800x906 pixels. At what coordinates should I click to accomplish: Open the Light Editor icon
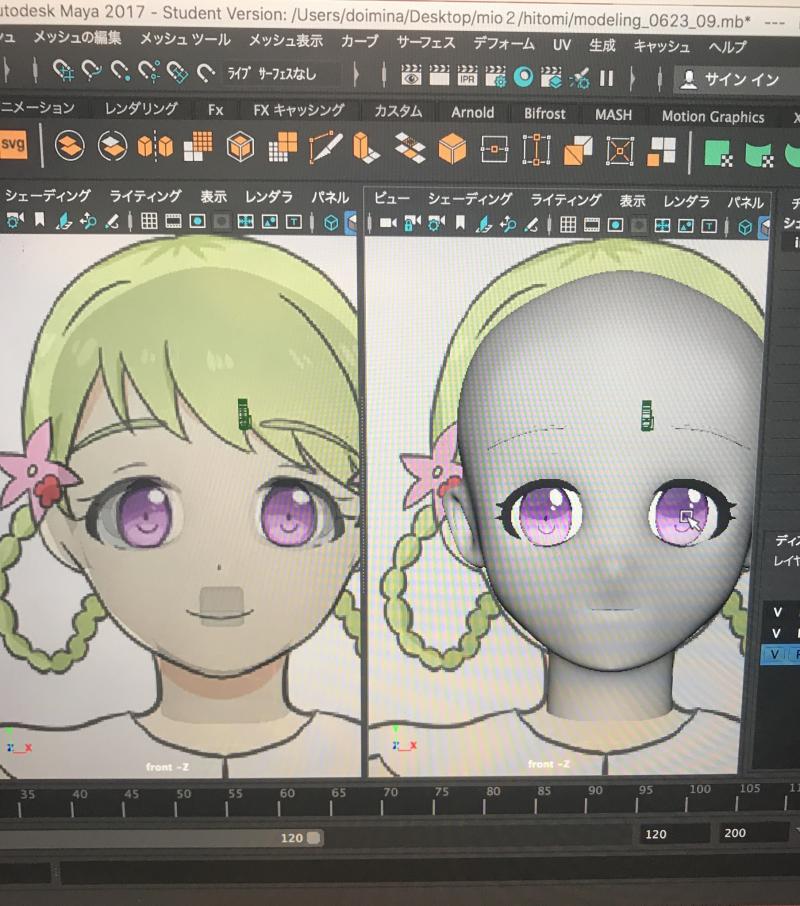click(579, 78)
